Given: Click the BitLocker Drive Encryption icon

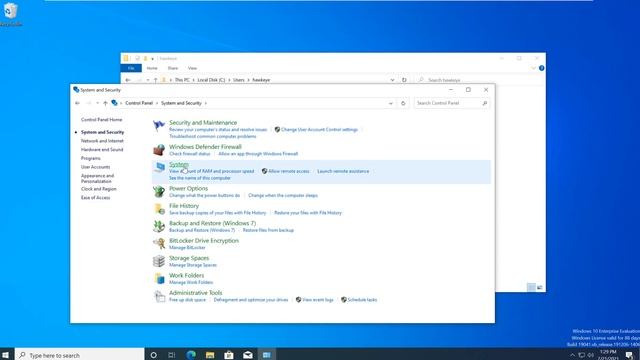Looking at the screenshot, I should [159, 244].
